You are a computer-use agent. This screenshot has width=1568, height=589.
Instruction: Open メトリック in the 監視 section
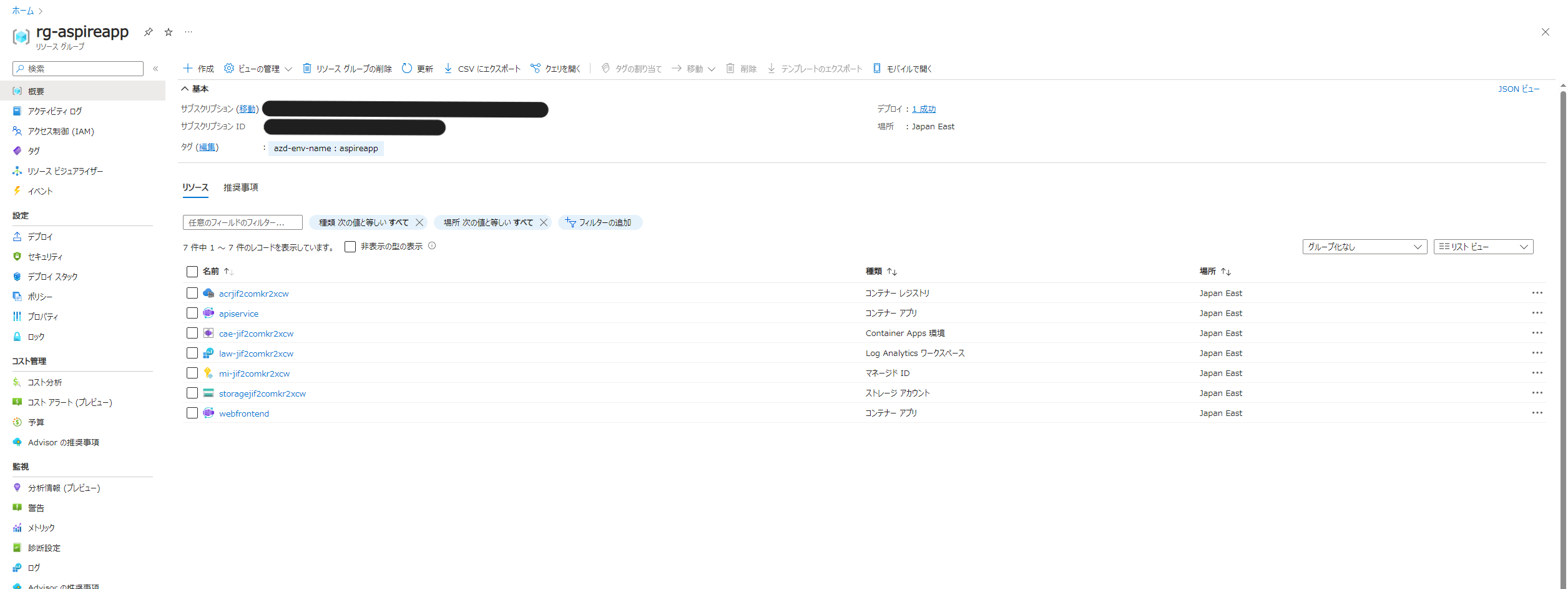point(41,528)
